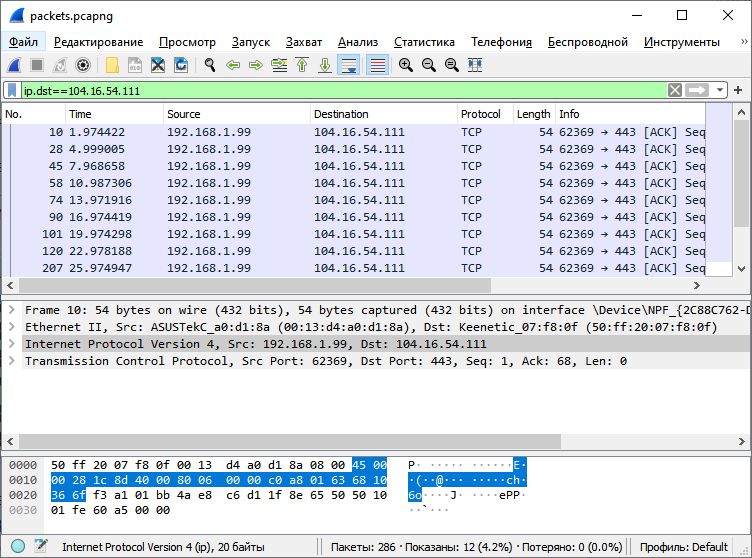Open the Анализ menu
The width and height of the screenshot is (752, 558).
[x=358, y=42]
